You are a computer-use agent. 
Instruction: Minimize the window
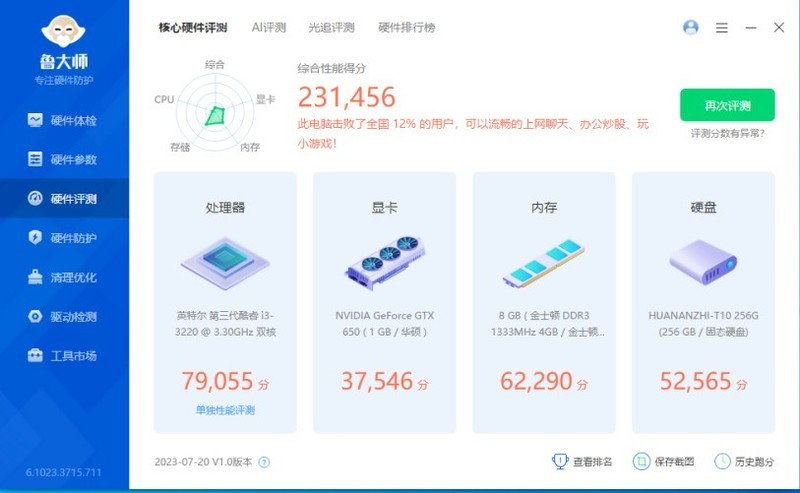point(751,28)
